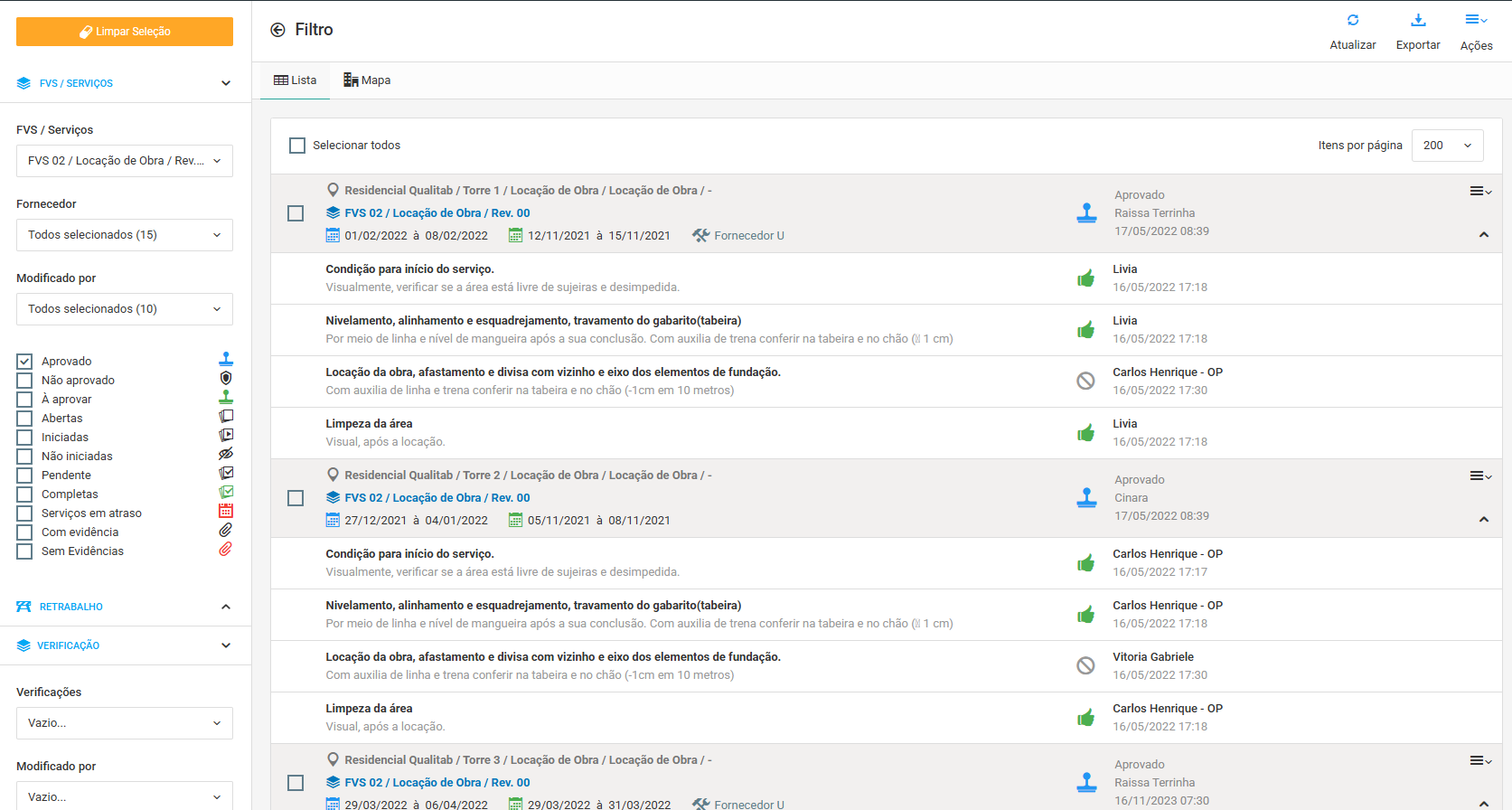Viewport: 1512px width, 810px height.
Task: Check the Selecionar todos checkbox
Action: (x=296, y=146)
